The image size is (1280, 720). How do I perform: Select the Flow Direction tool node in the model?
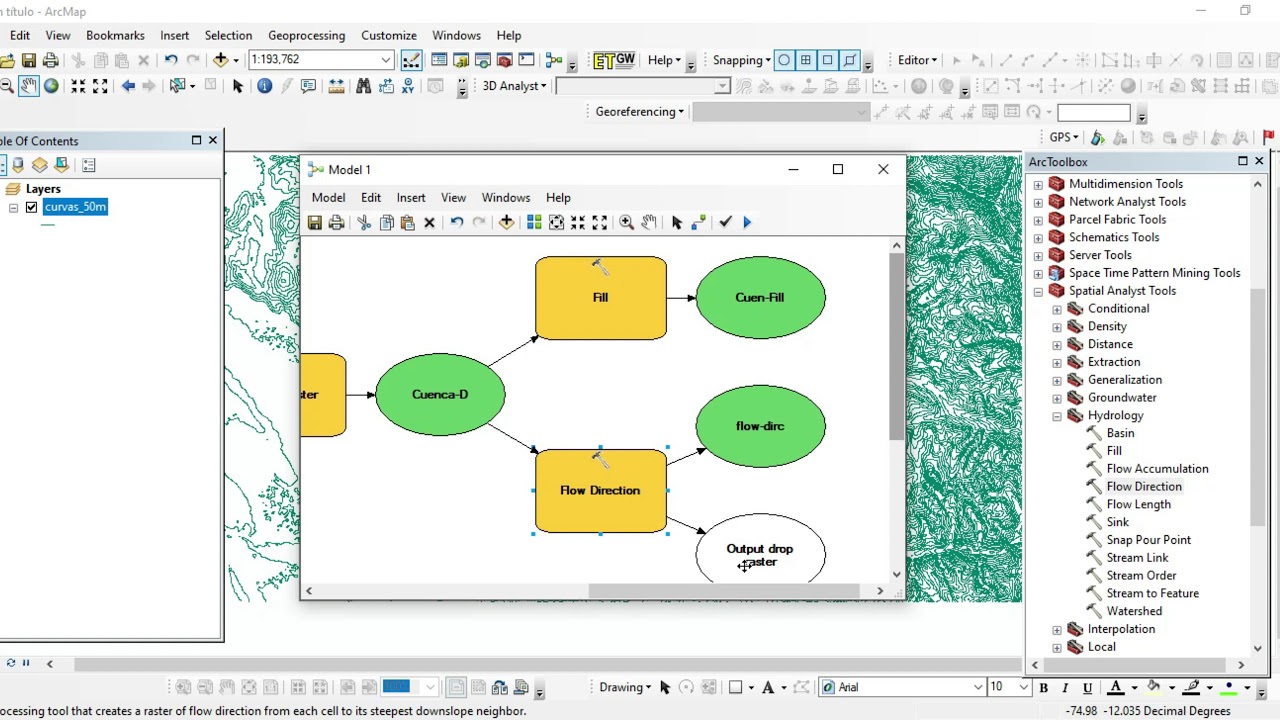[x=600, y=491]
